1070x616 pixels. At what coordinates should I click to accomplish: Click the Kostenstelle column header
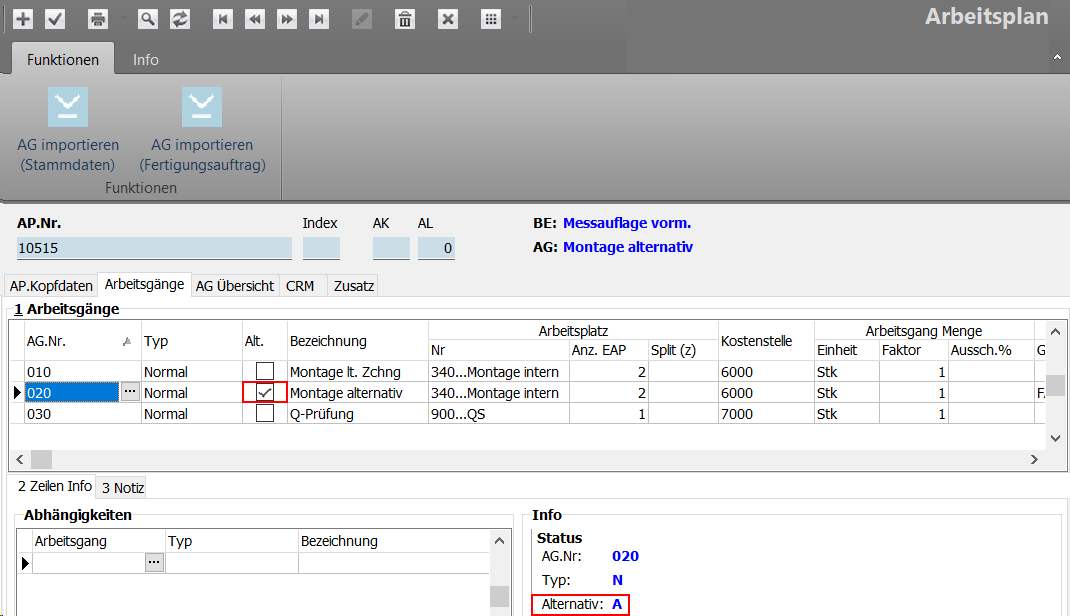pos(766,341)
